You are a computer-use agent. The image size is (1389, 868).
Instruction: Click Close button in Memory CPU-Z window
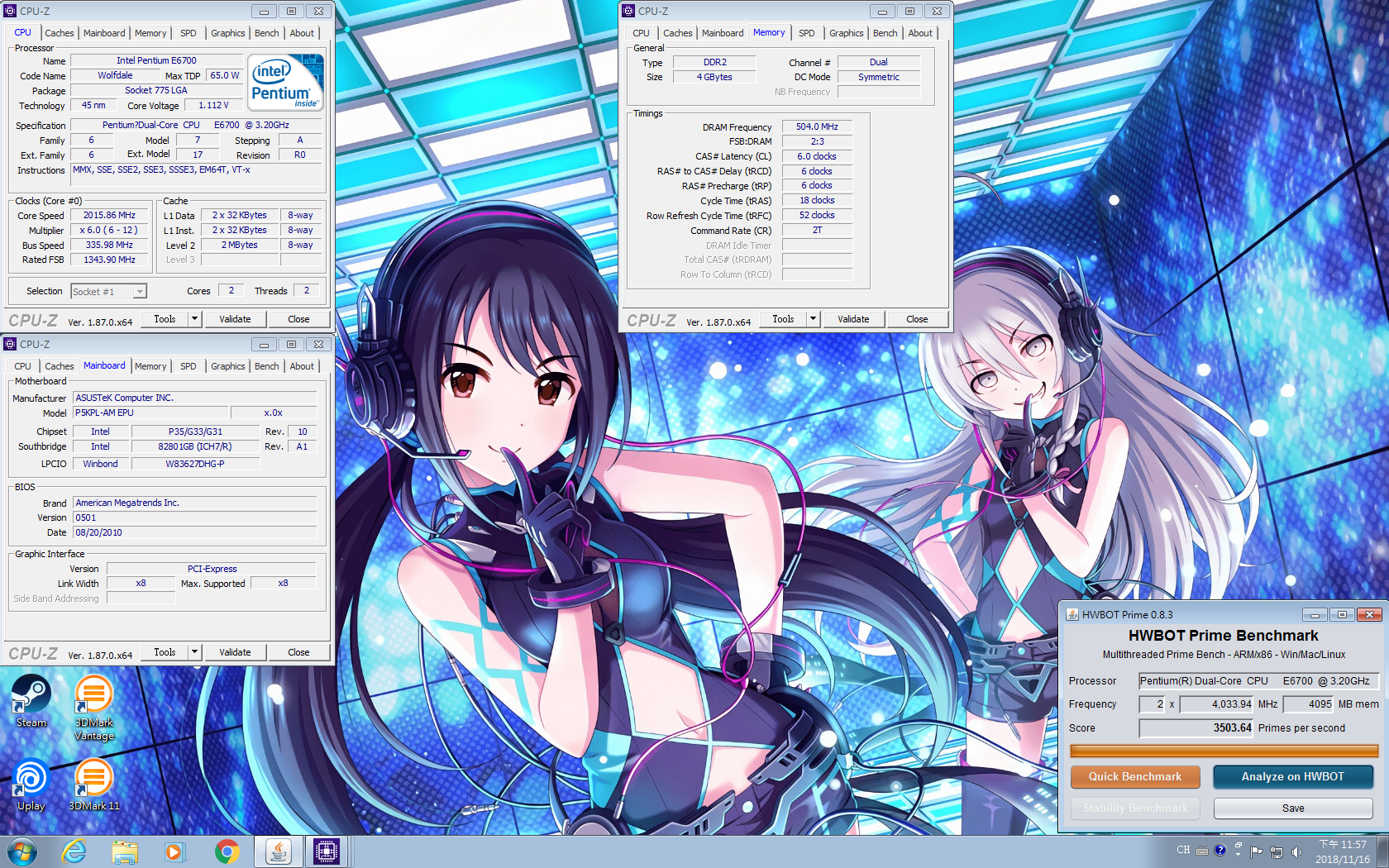tap(917, 319)
